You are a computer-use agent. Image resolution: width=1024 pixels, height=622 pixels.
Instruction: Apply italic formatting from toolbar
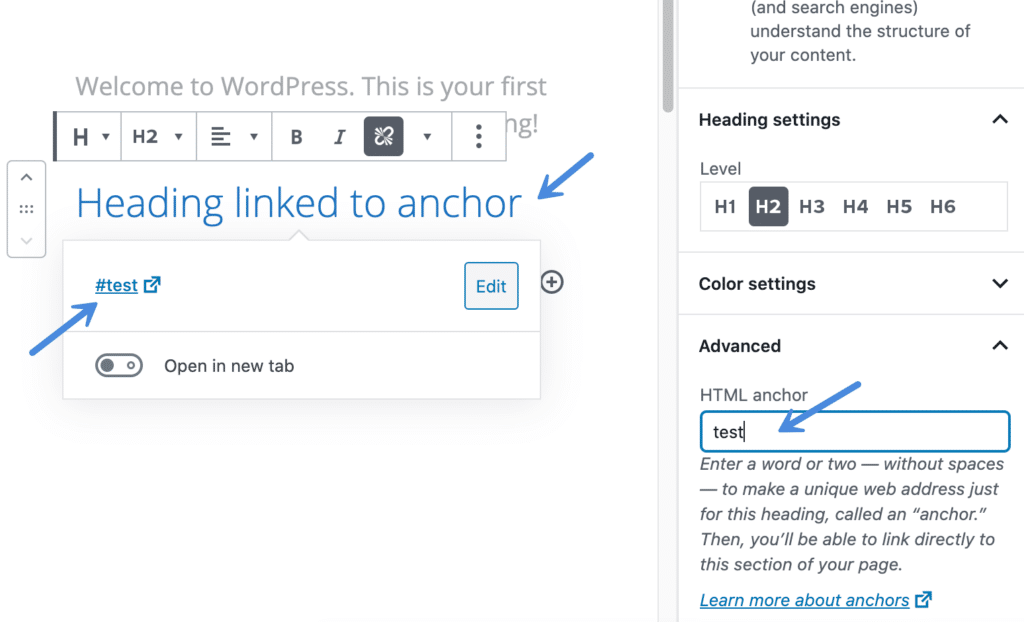[x=339, y=137]
